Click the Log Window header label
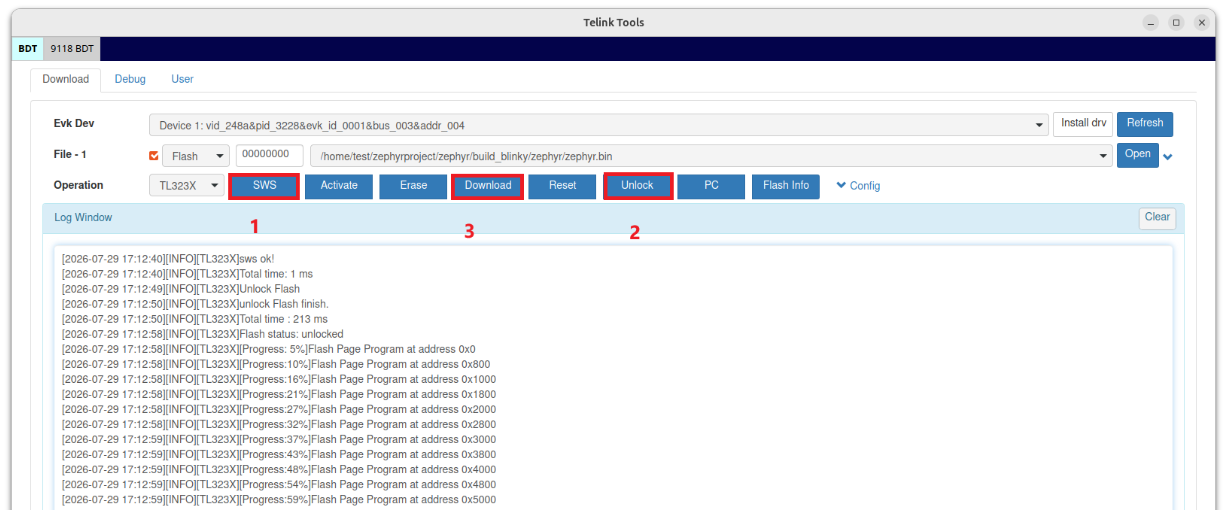 (x=83, y=217)
